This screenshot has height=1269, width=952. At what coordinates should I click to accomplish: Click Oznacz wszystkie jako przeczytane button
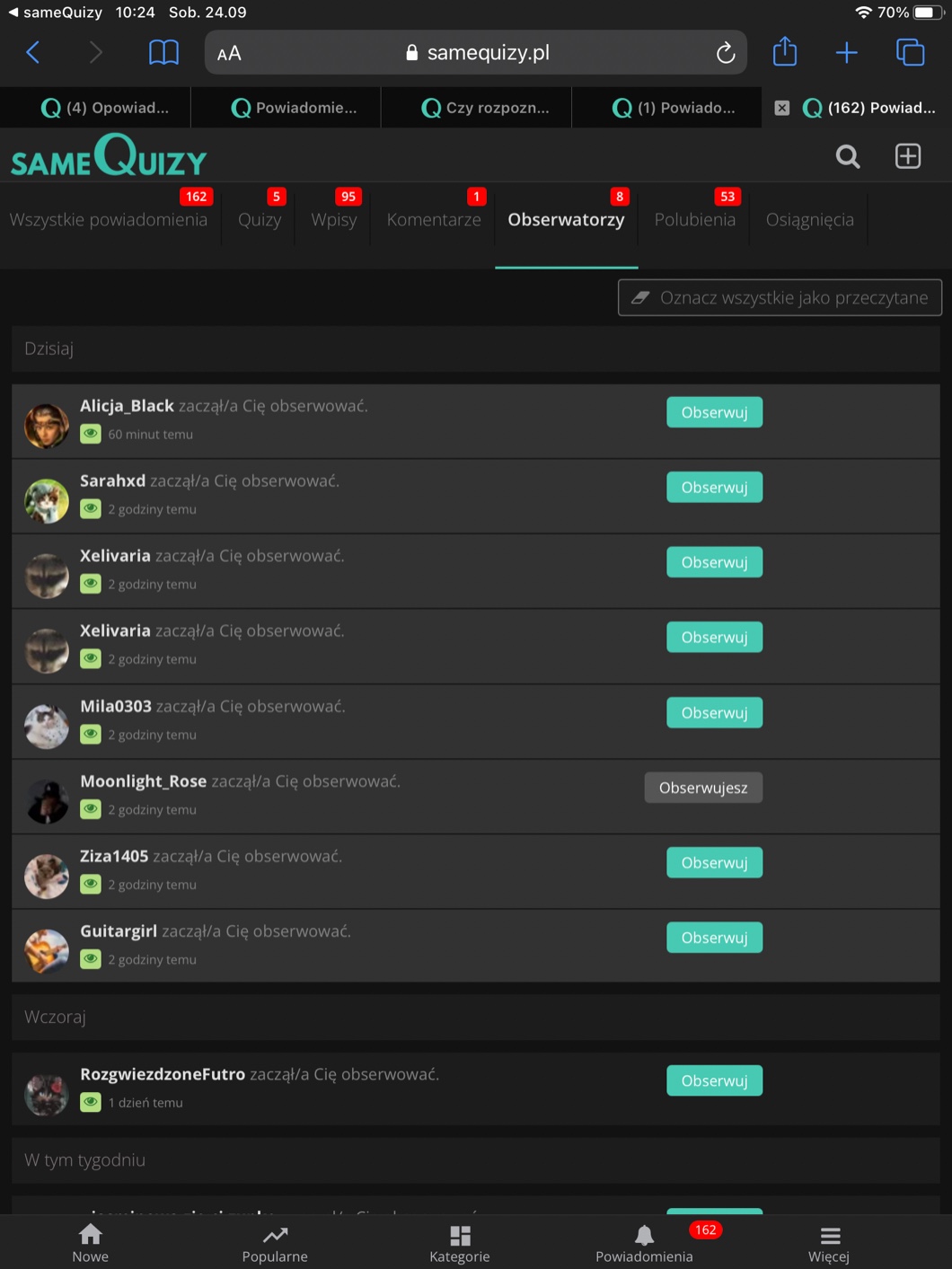[x=780, y=298]
